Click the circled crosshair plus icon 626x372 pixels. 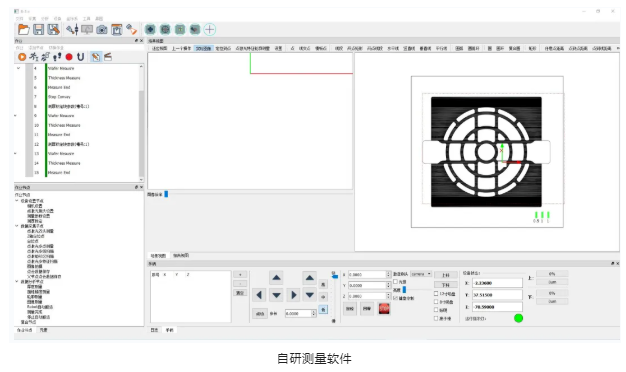pos(210,29)
